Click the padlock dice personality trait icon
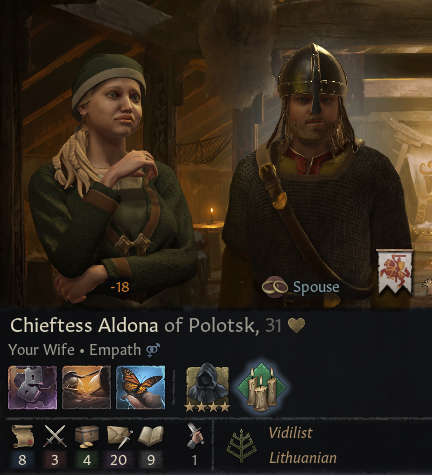Screen dimensions: 432x475 [x=32, y=387]
